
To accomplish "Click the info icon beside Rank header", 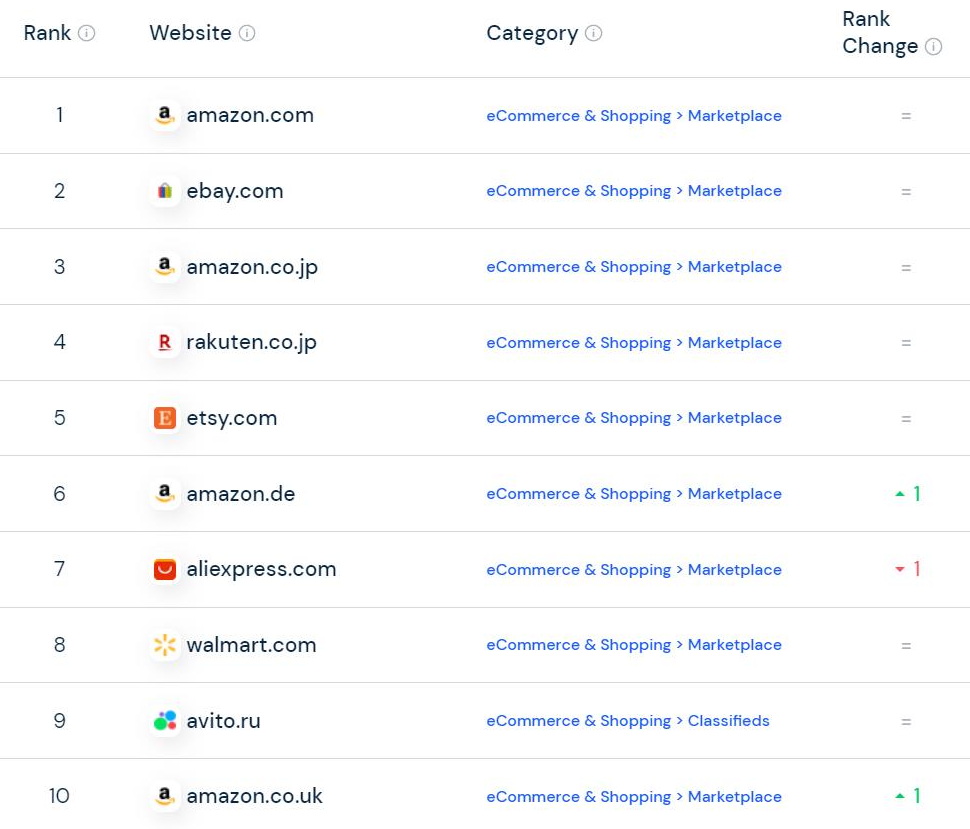I will [x=87, y=33].
